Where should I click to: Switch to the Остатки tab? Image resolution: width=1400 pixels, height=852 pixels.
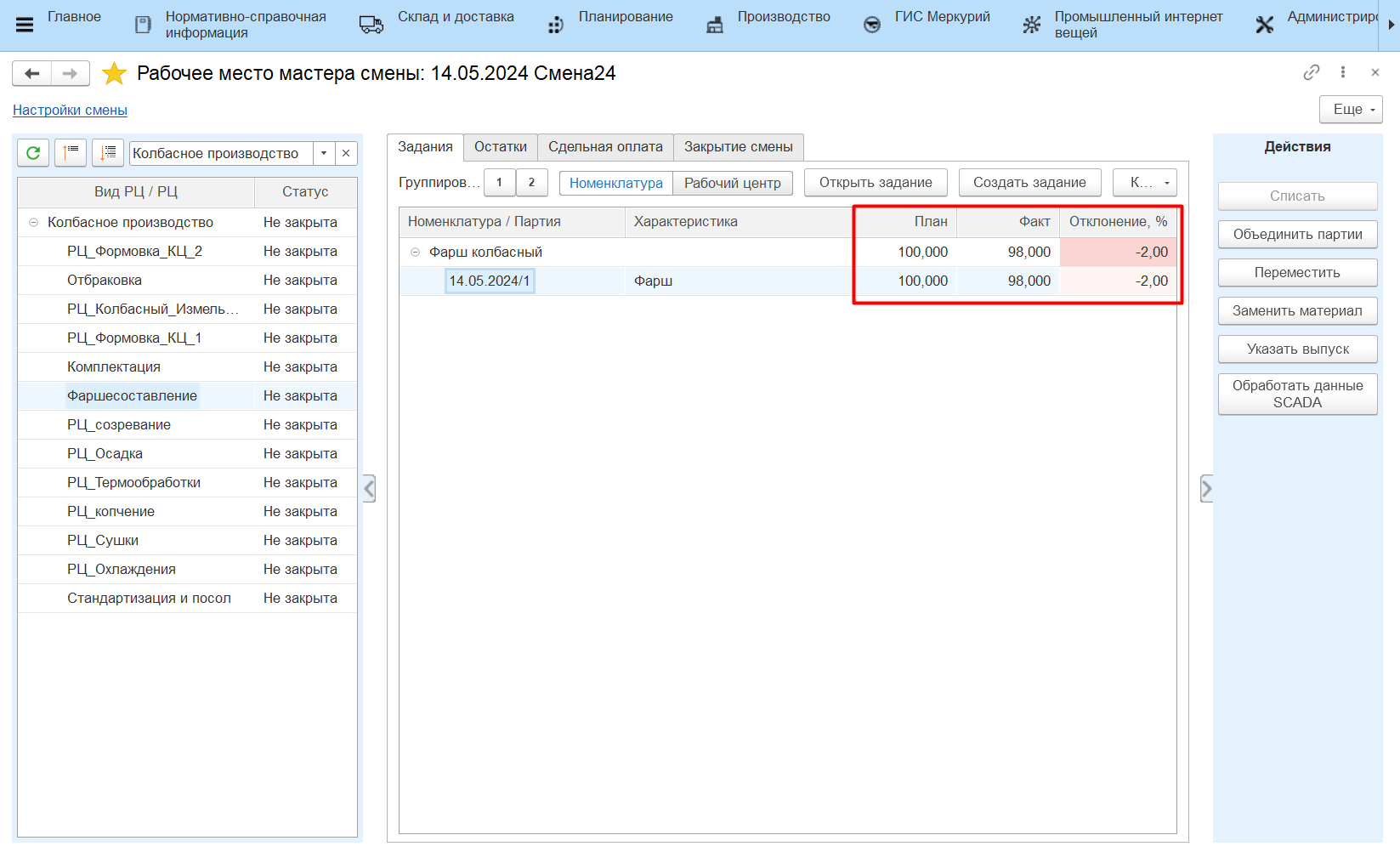(x=500, y=147)
